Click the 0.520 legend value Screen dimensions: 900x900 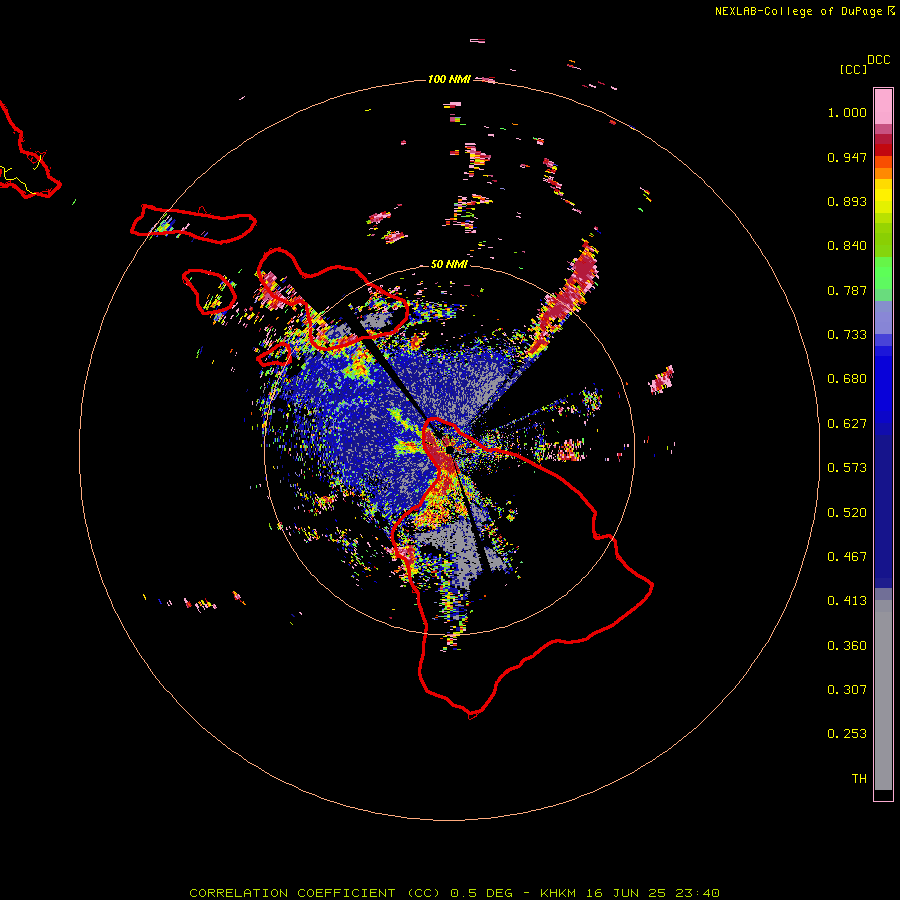tap(847, 513)
